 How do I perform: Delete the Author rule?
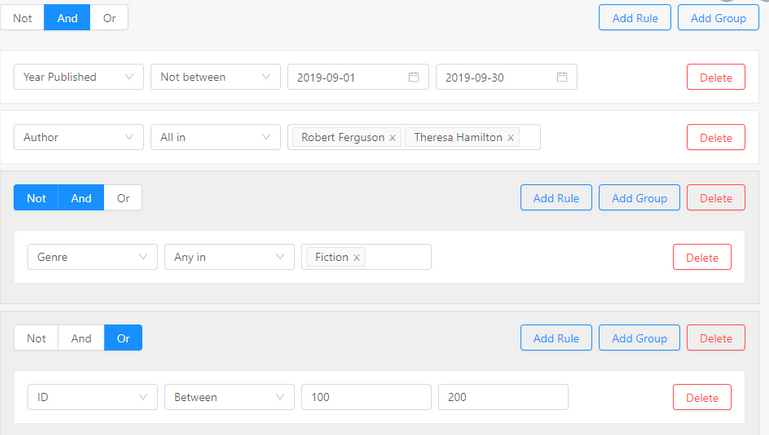click(x=715, y=138)
